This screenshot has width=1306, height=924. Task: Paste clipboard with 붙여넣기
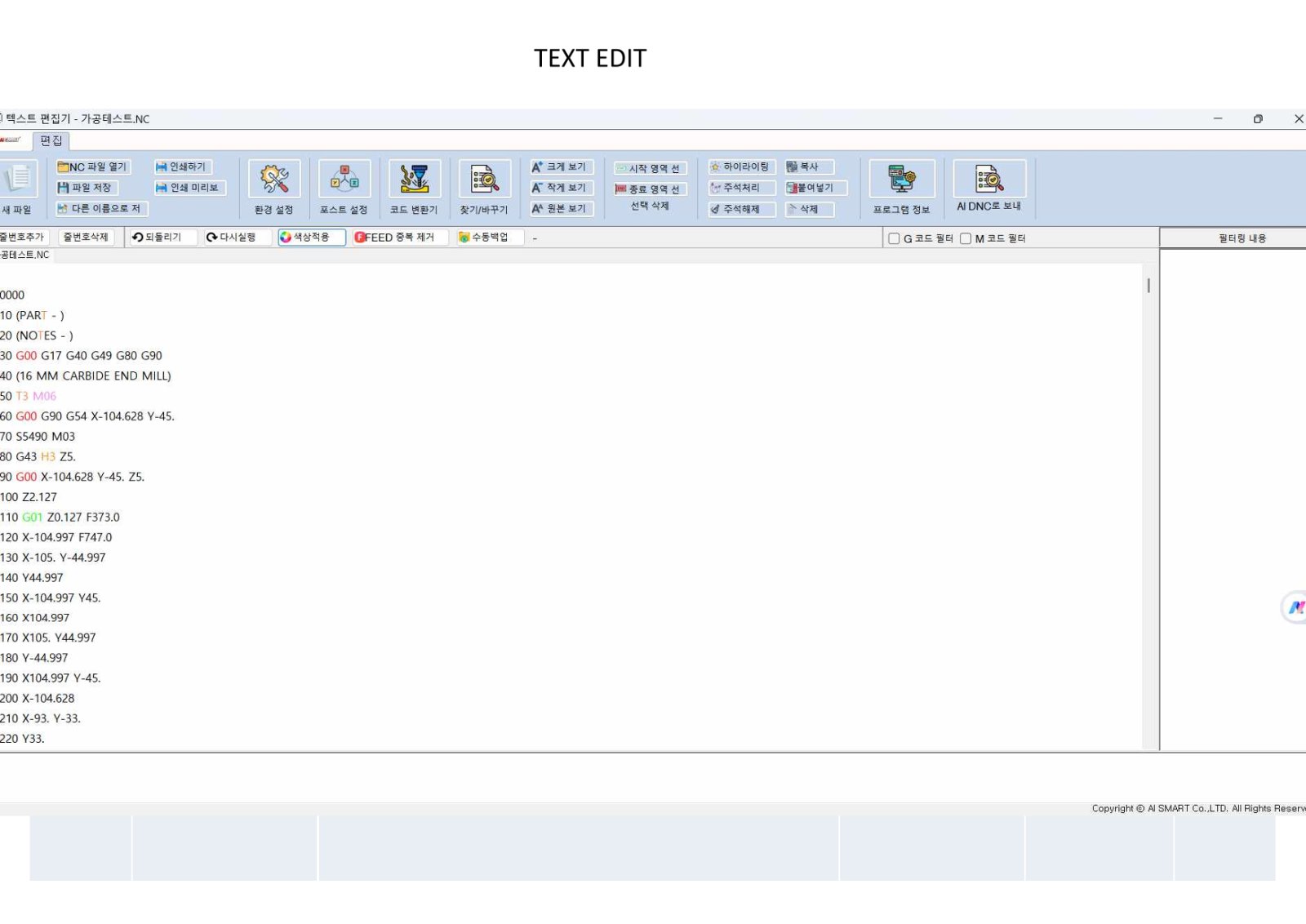[815, 188]
